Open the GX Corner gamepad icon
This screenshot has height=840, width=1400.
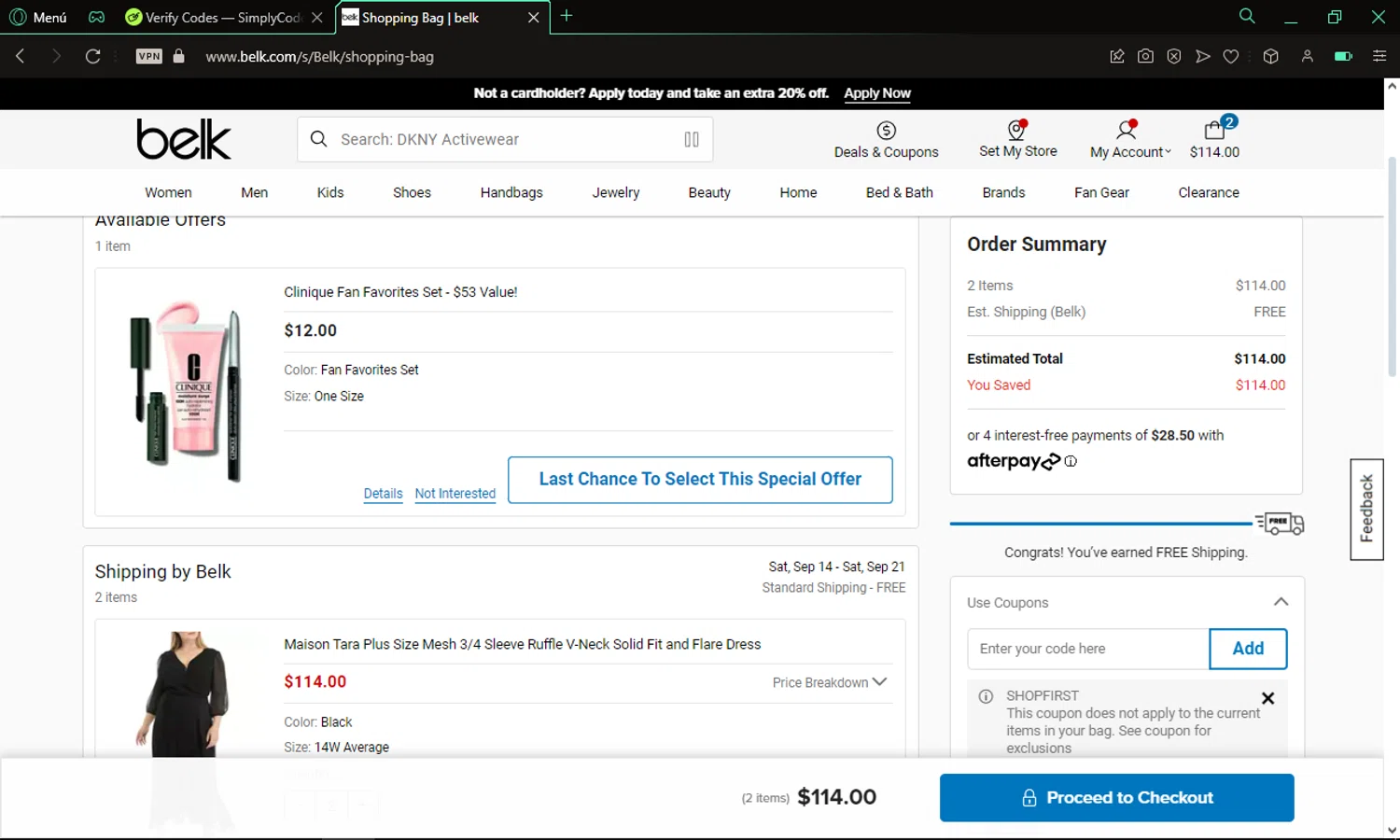[x=96, y=17]
